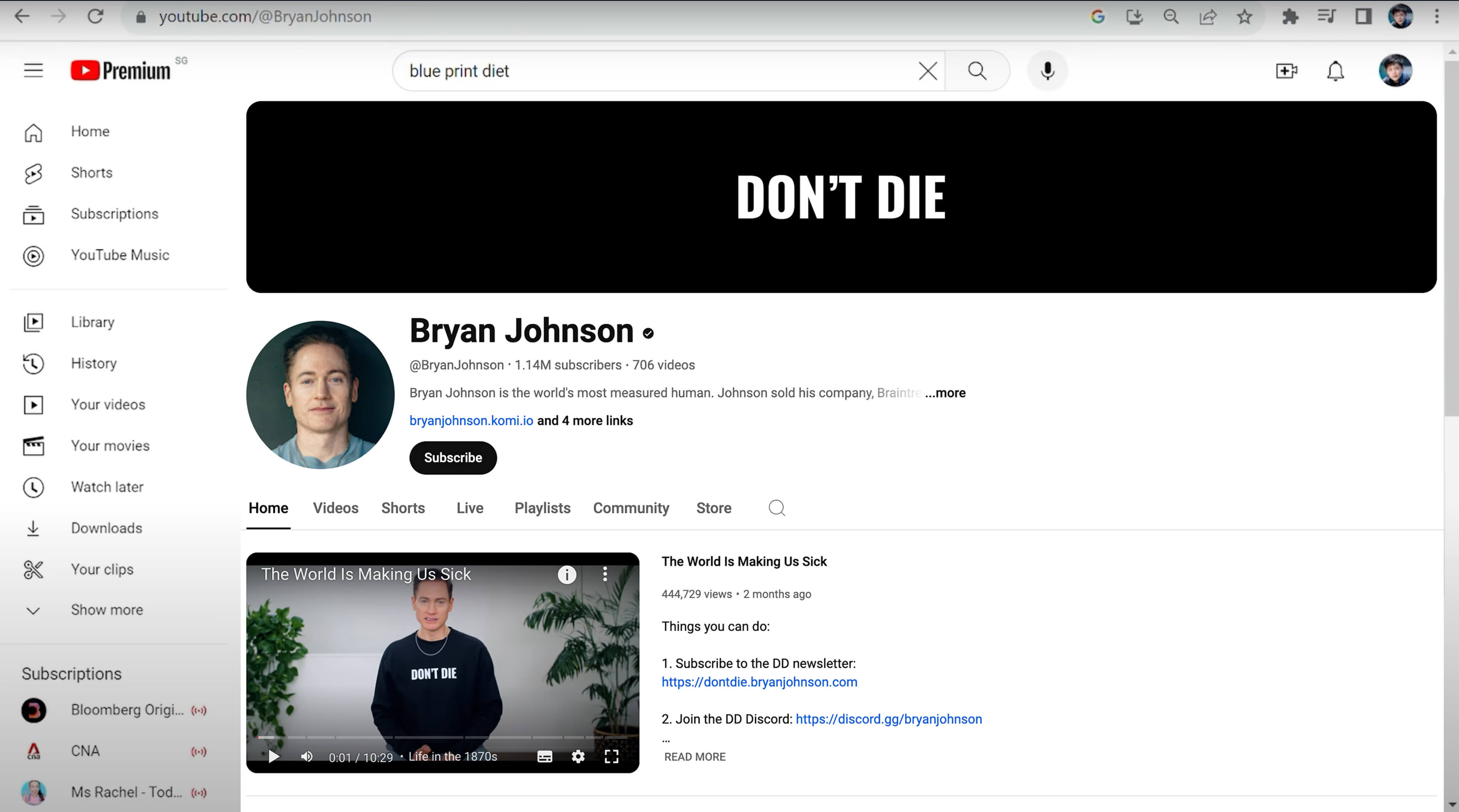Open the discord.gg/bryanjohnson link
This screenshot has width=1459, height=812.
888,719
